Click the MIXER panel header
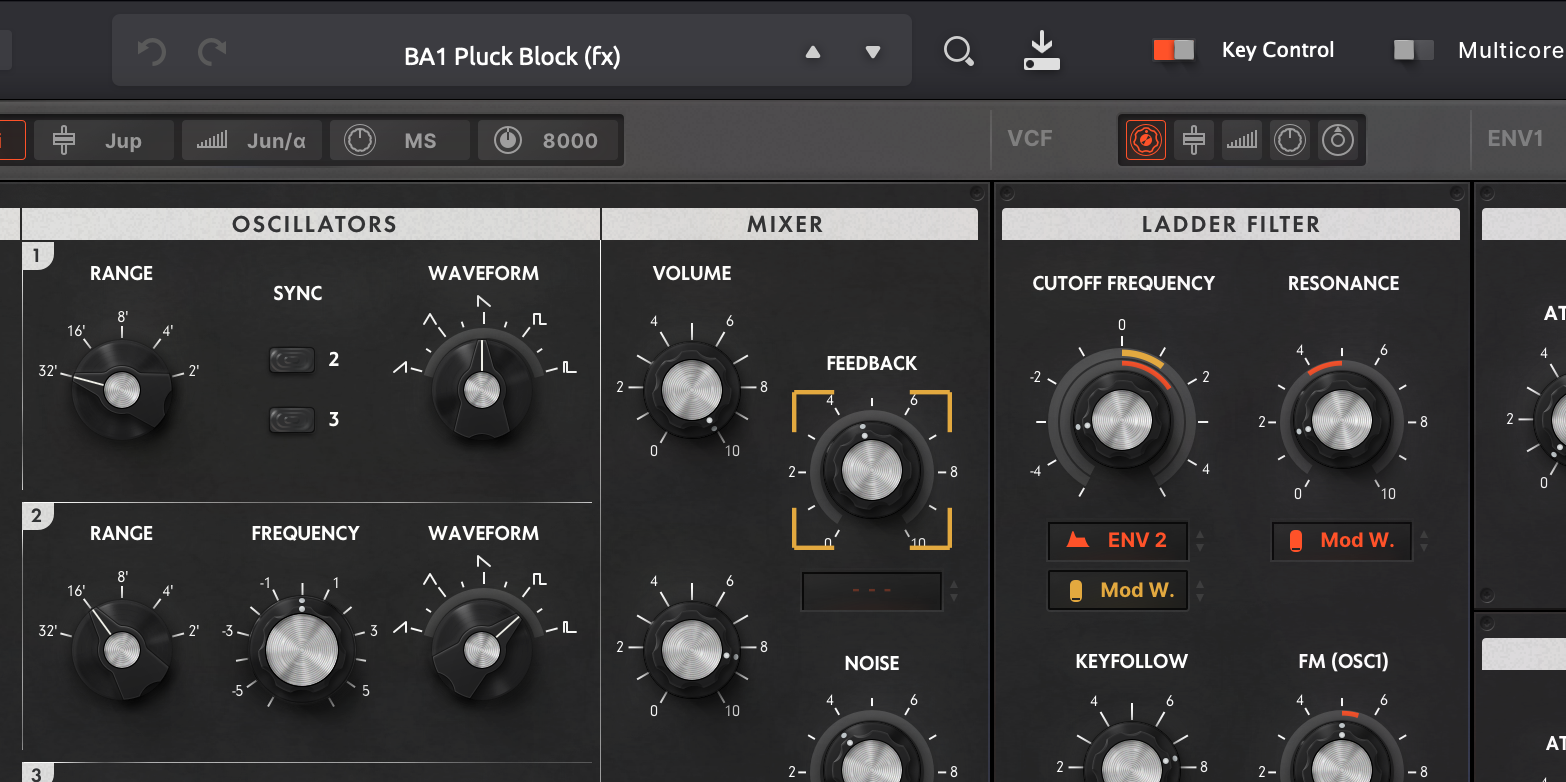 click(790, 224)
